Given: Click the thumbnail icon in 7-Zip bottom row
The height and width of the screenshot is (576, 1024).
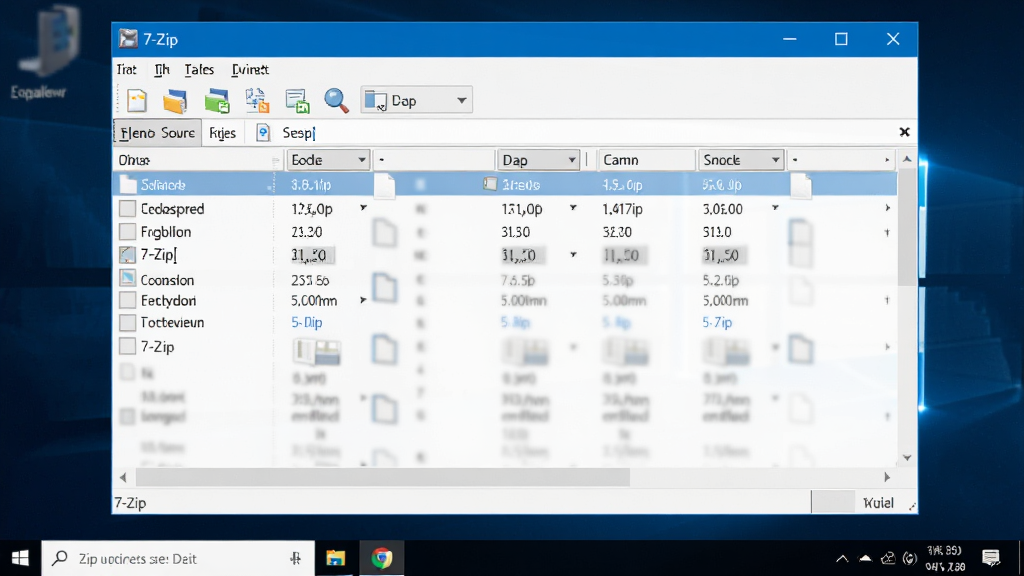Looking at the screenshot, I should point(316,352).
